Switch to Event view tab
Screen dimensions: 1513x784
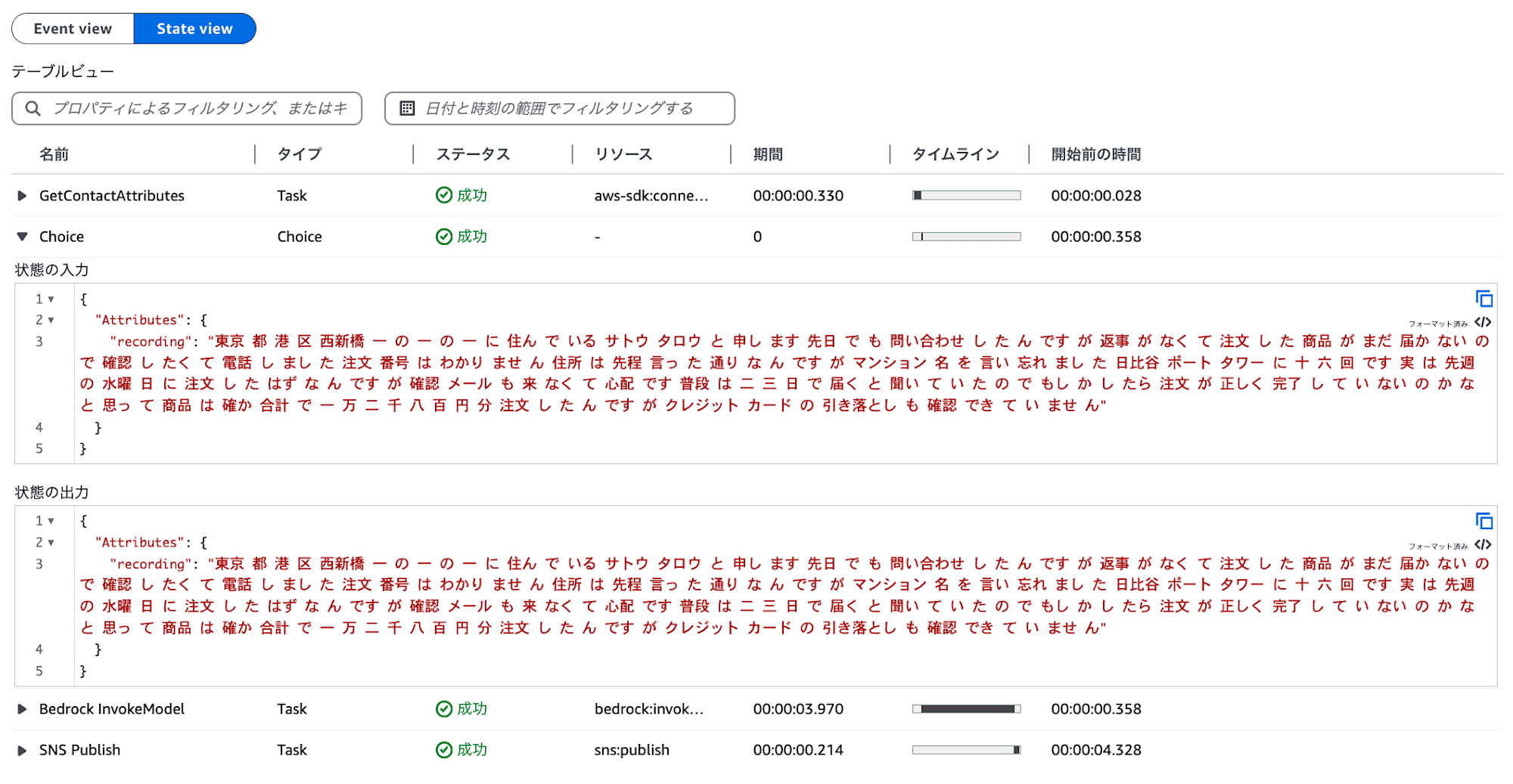(x=73, y=29)
